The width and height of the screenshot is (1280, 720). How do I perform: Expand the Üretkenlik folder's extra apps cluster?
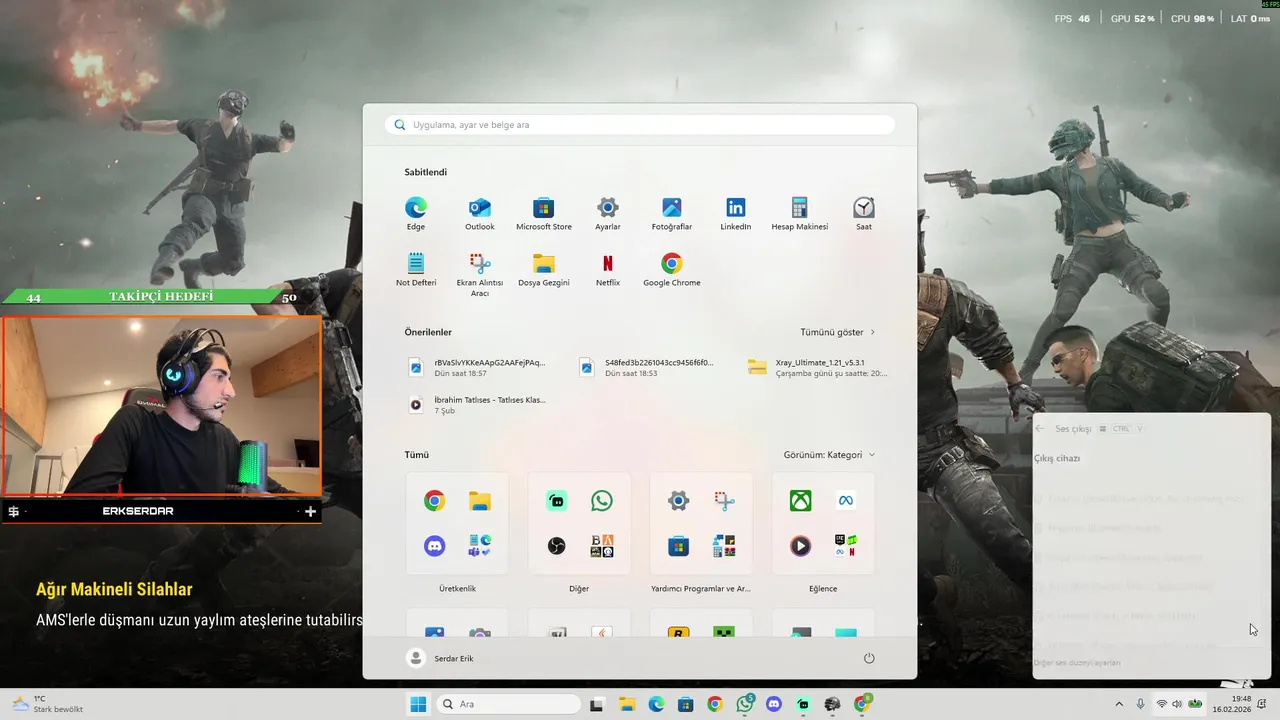480,546
